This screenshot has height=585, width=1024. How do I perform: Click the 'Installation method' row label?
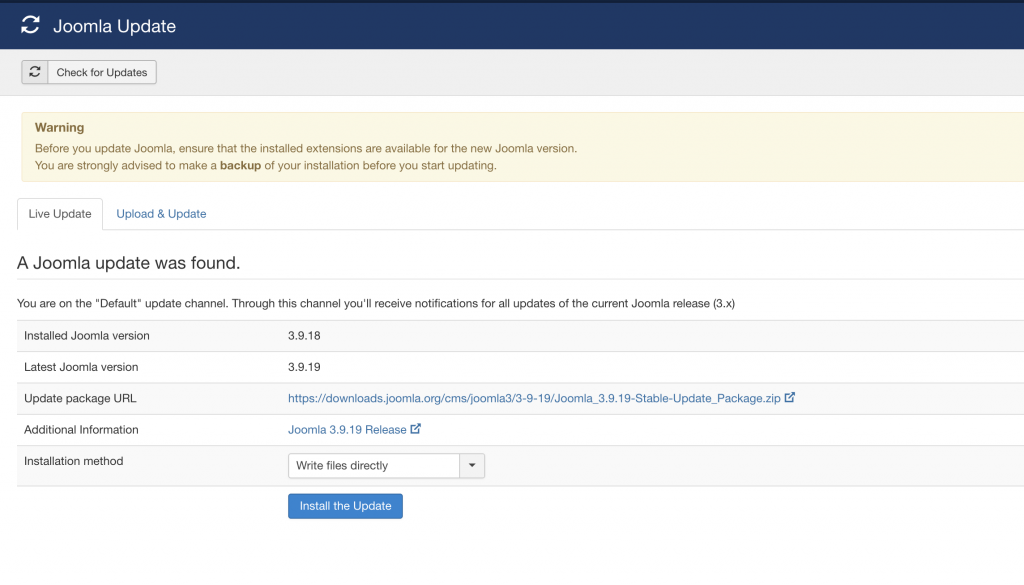click(x=74, y=461)
